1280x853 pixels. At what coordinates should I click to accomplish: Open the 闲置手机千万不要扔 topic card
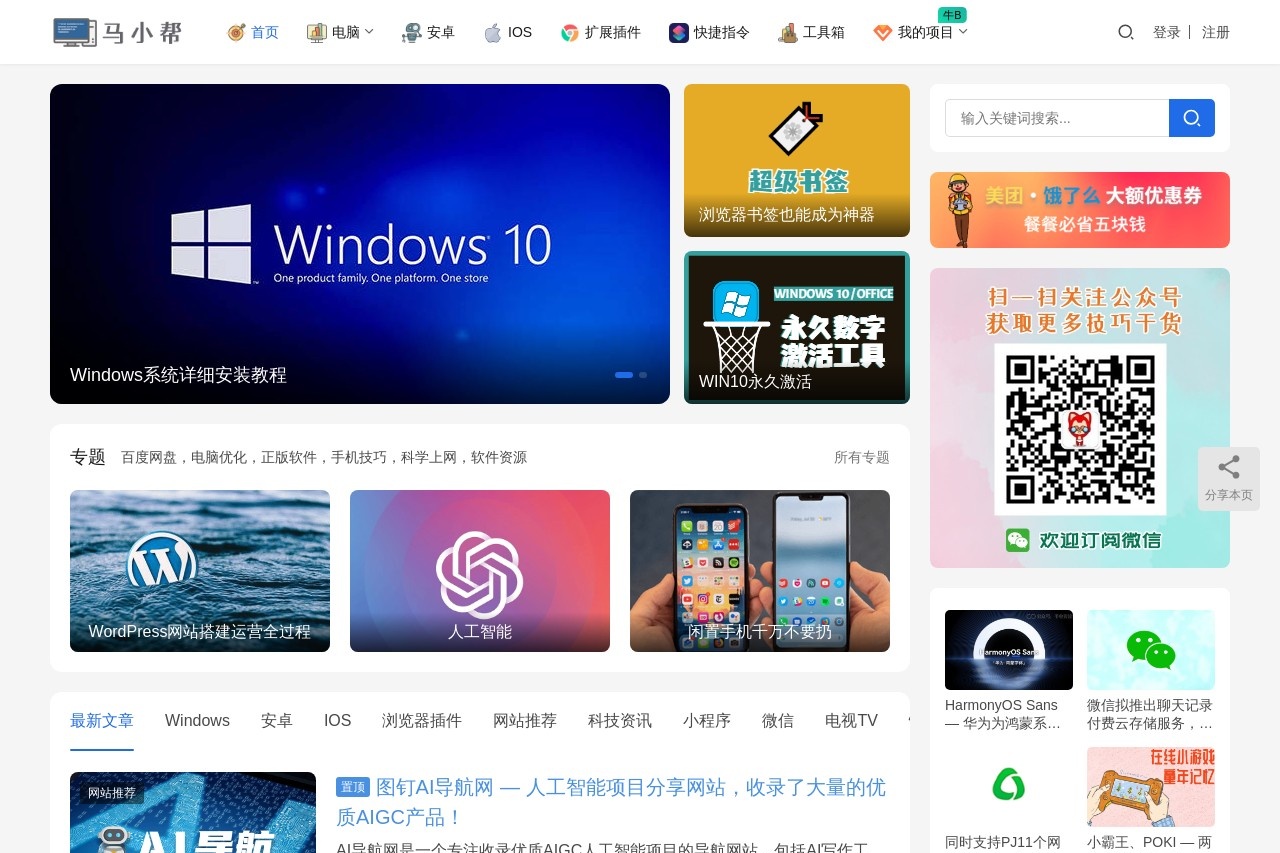tap(760, 571)
